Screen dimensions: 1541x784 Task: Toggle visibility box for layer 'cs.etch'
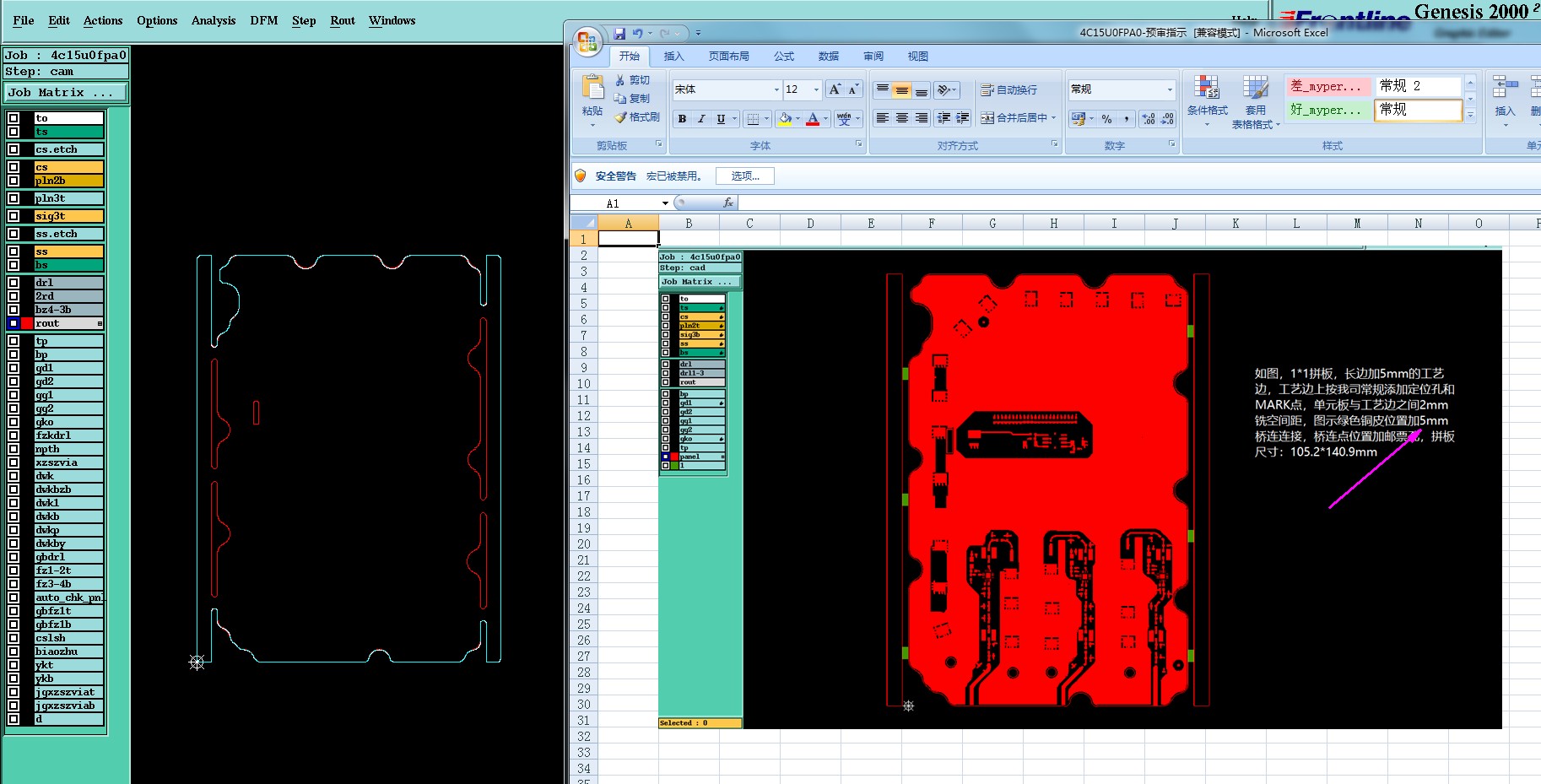click(x=14, y=149)
